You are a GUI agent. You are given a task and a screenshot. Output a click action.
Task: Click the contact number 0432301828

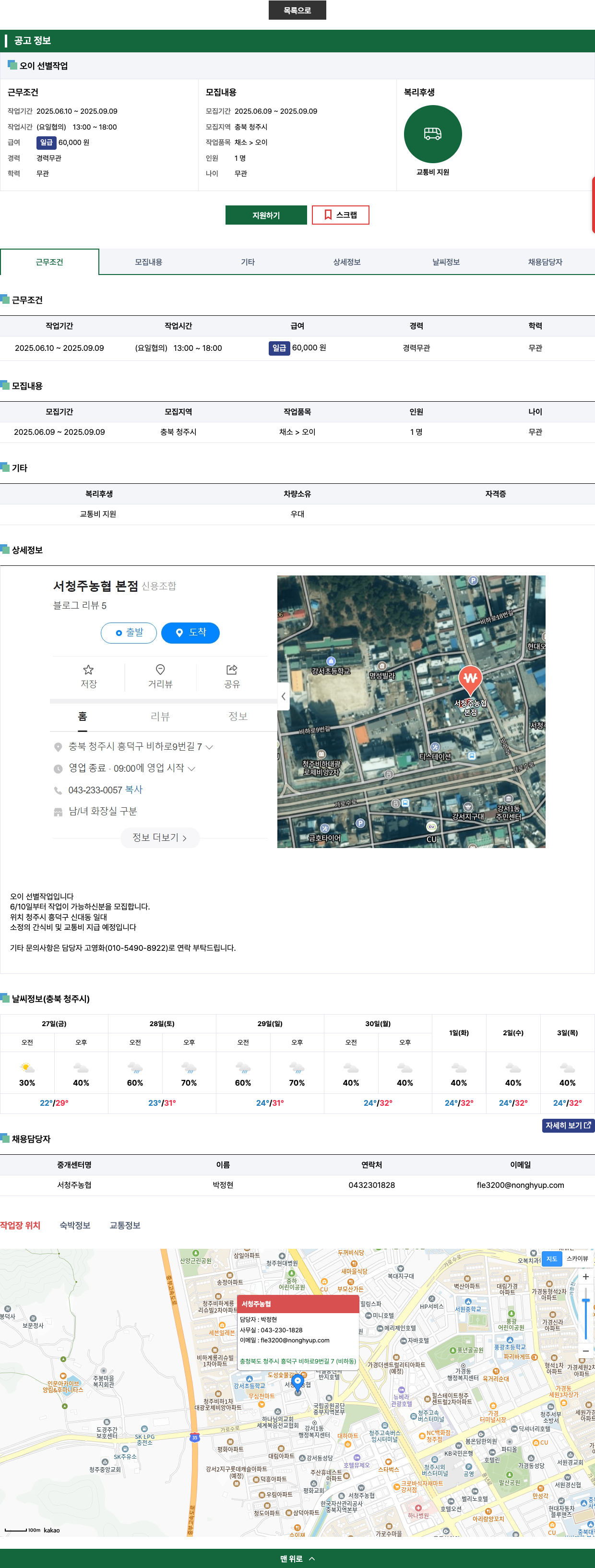[x=372, y=1185]
